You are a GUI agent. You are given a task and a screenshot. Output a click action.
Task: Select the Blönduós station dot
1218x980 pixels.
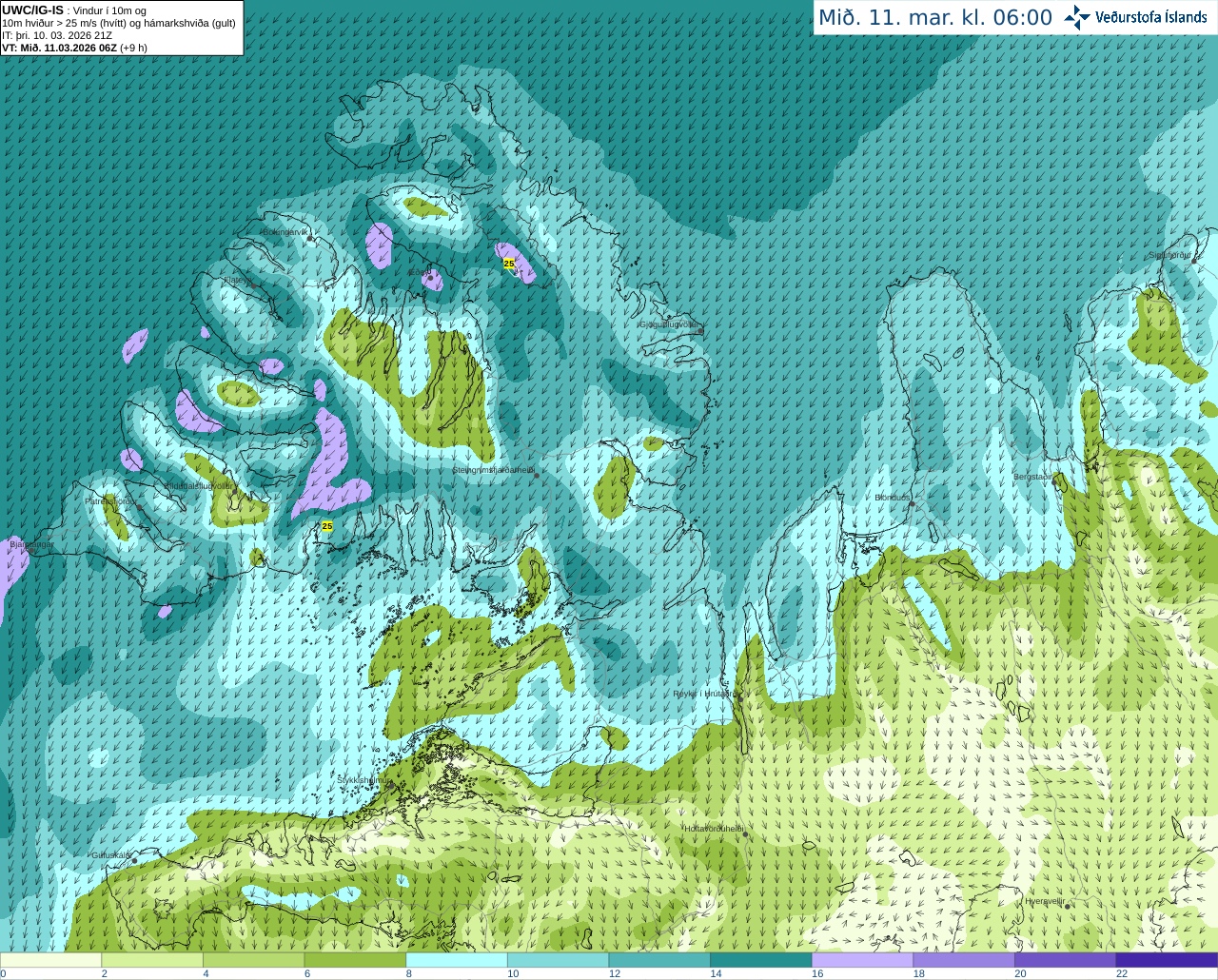[x=912, y=502]
